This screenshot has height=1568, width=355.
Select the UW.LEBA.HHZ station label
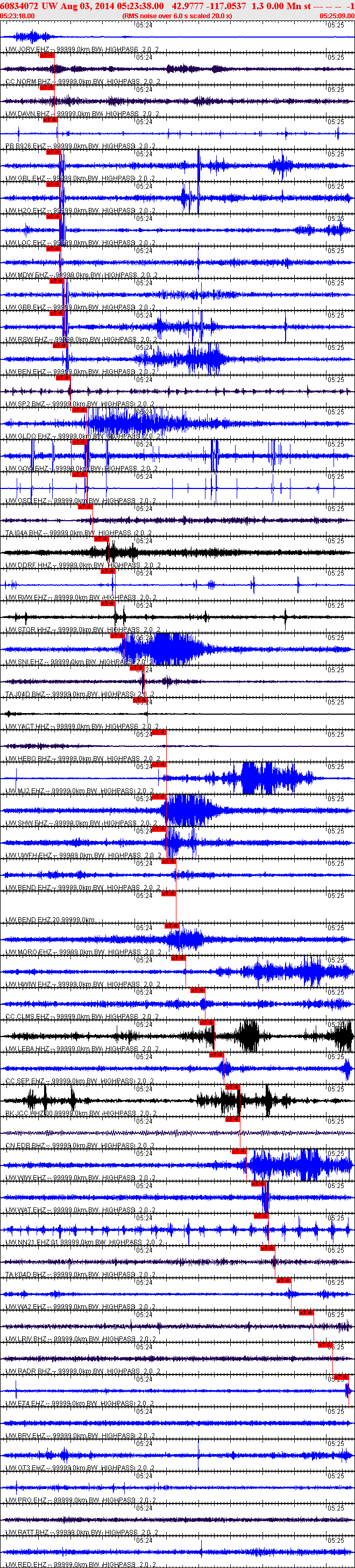27,1049
